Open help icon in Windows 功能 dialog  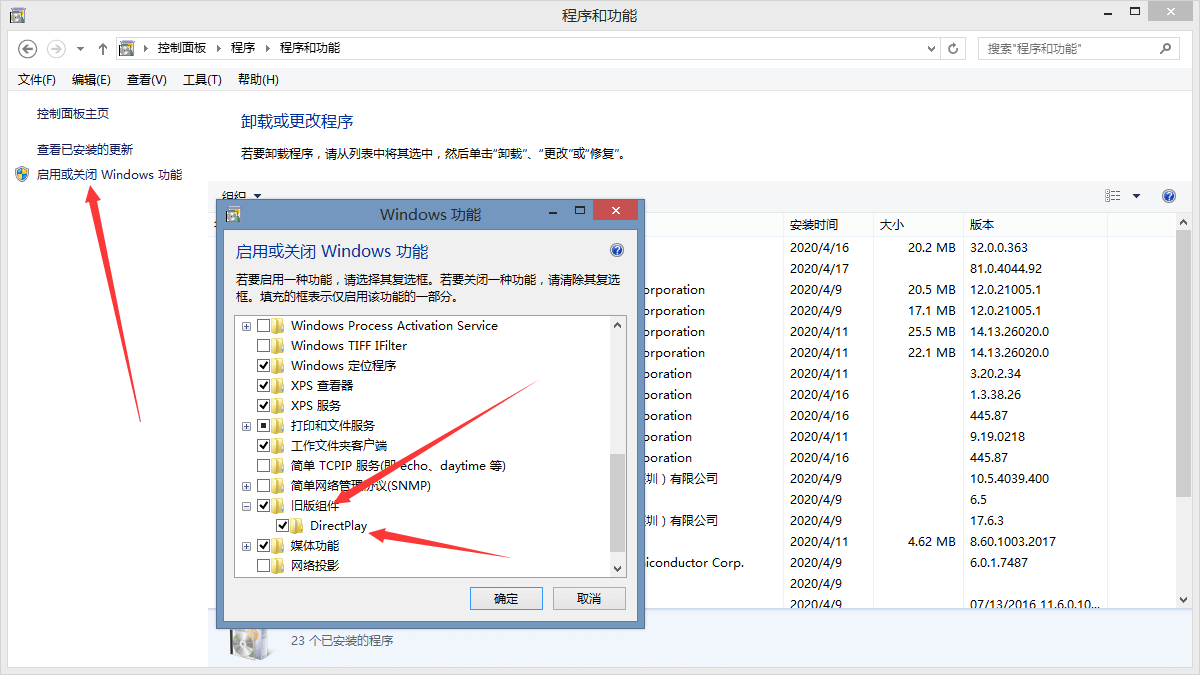pyautogui.click(x=616, y=251)
